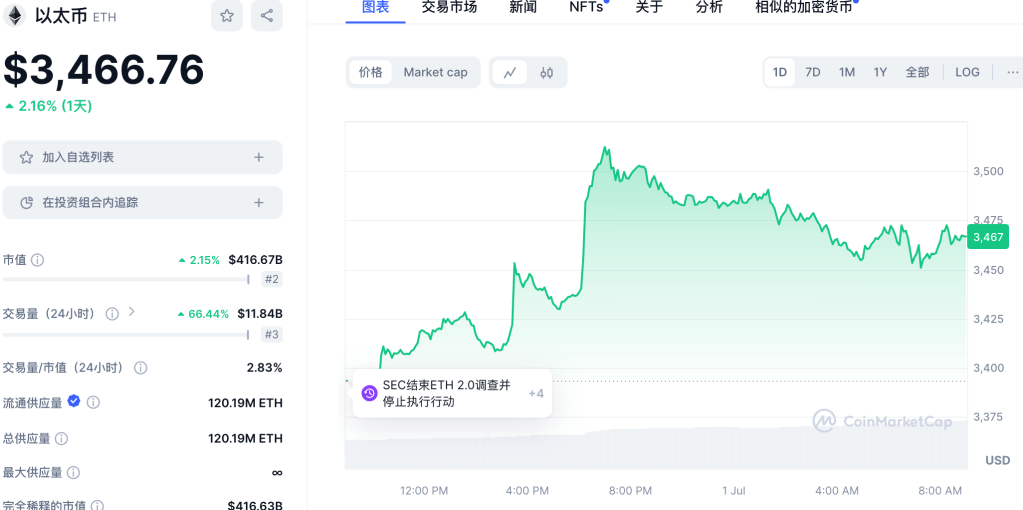Enable LOG scale on chart
1023x510 pixels.
click(967, 72)
